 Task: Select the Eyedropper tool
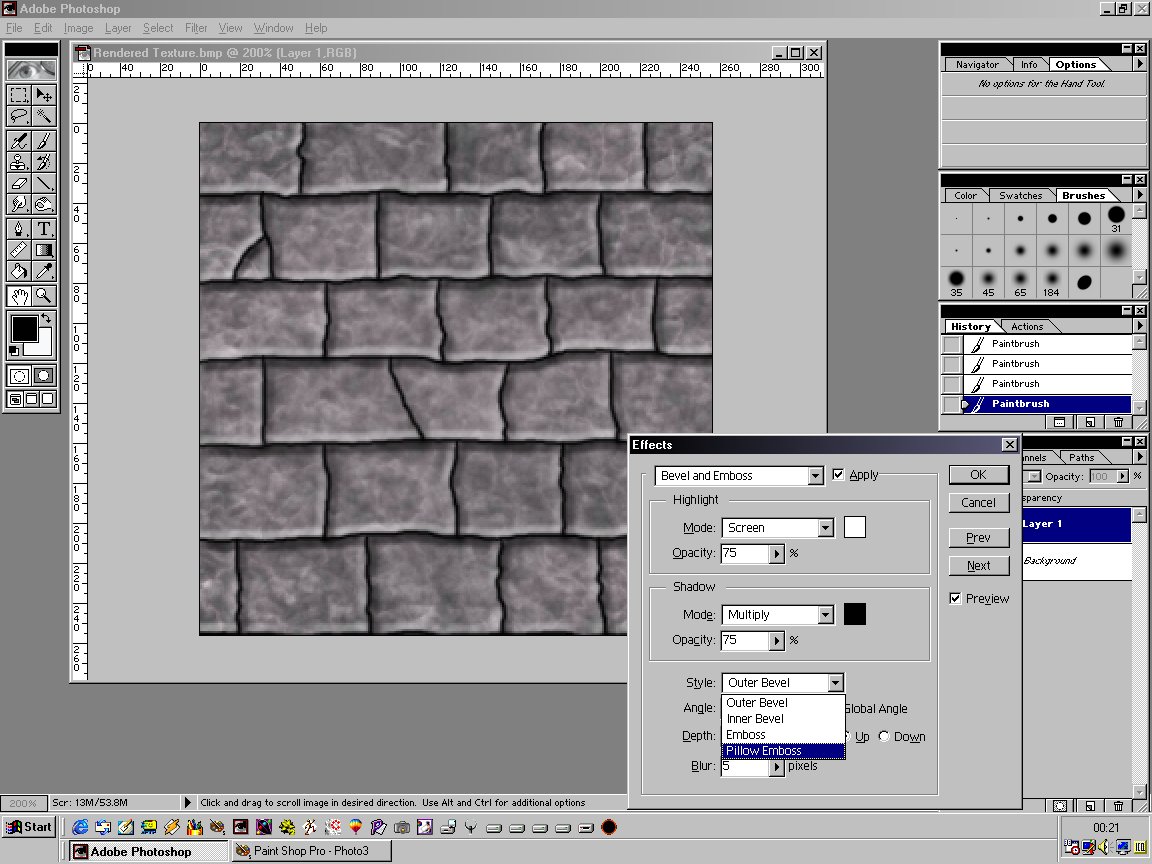[44, 271]
